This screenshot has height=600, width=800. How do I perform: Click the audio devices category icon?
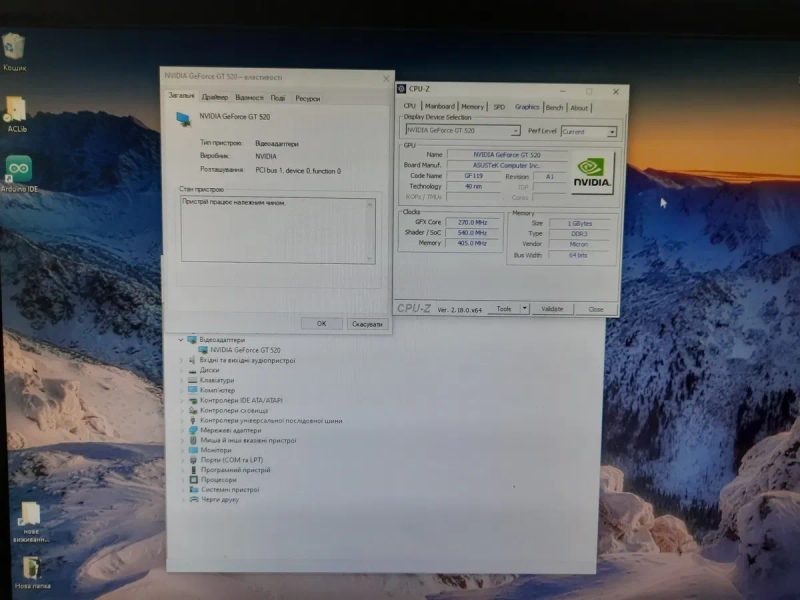192,360
